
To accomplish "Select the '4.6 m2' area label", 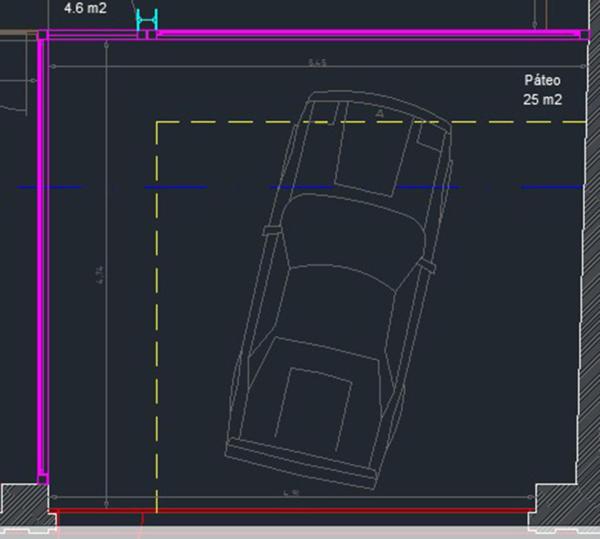I will (85, 8).
